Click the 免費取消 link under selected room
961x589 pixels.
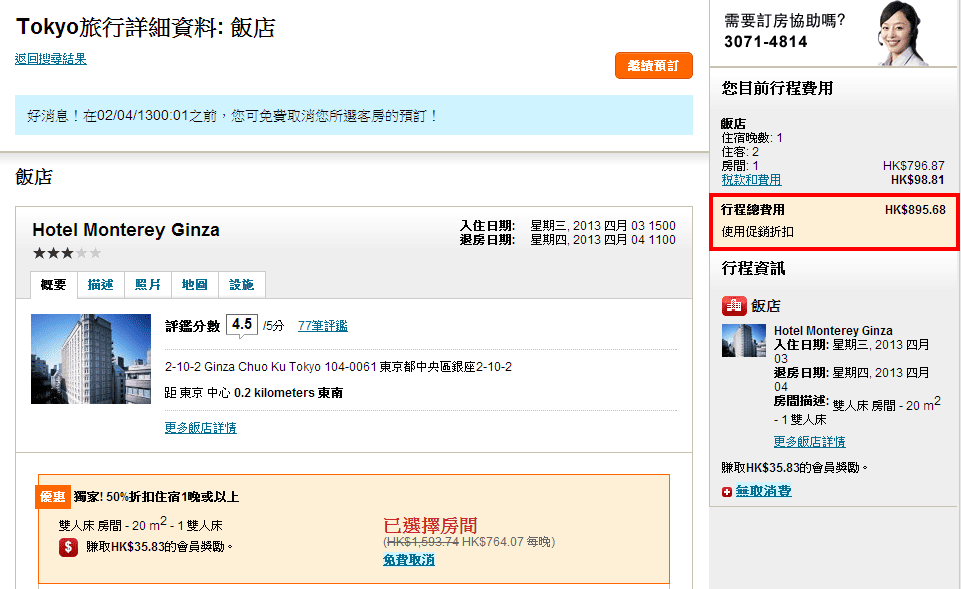(x=408, y=560)
